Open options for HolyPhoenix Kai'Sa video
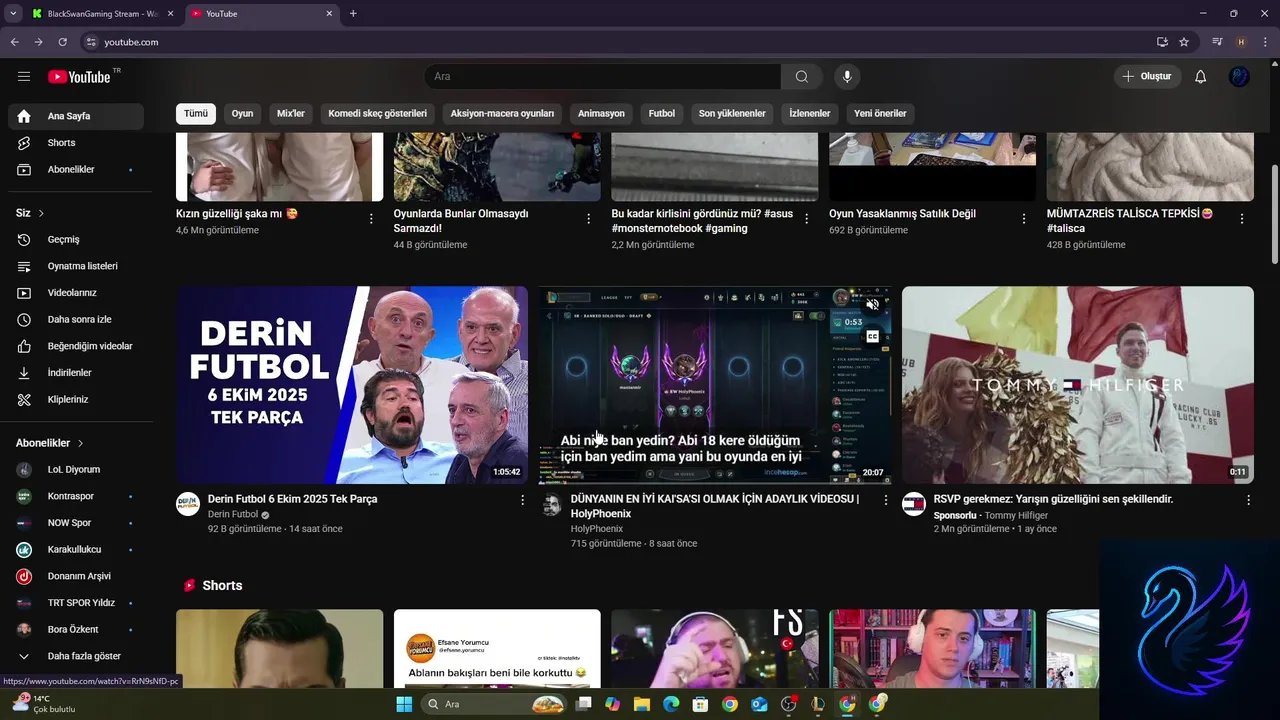Viewport: 1280px width, 720px height. pyautogui.click(x=885, y=500)
